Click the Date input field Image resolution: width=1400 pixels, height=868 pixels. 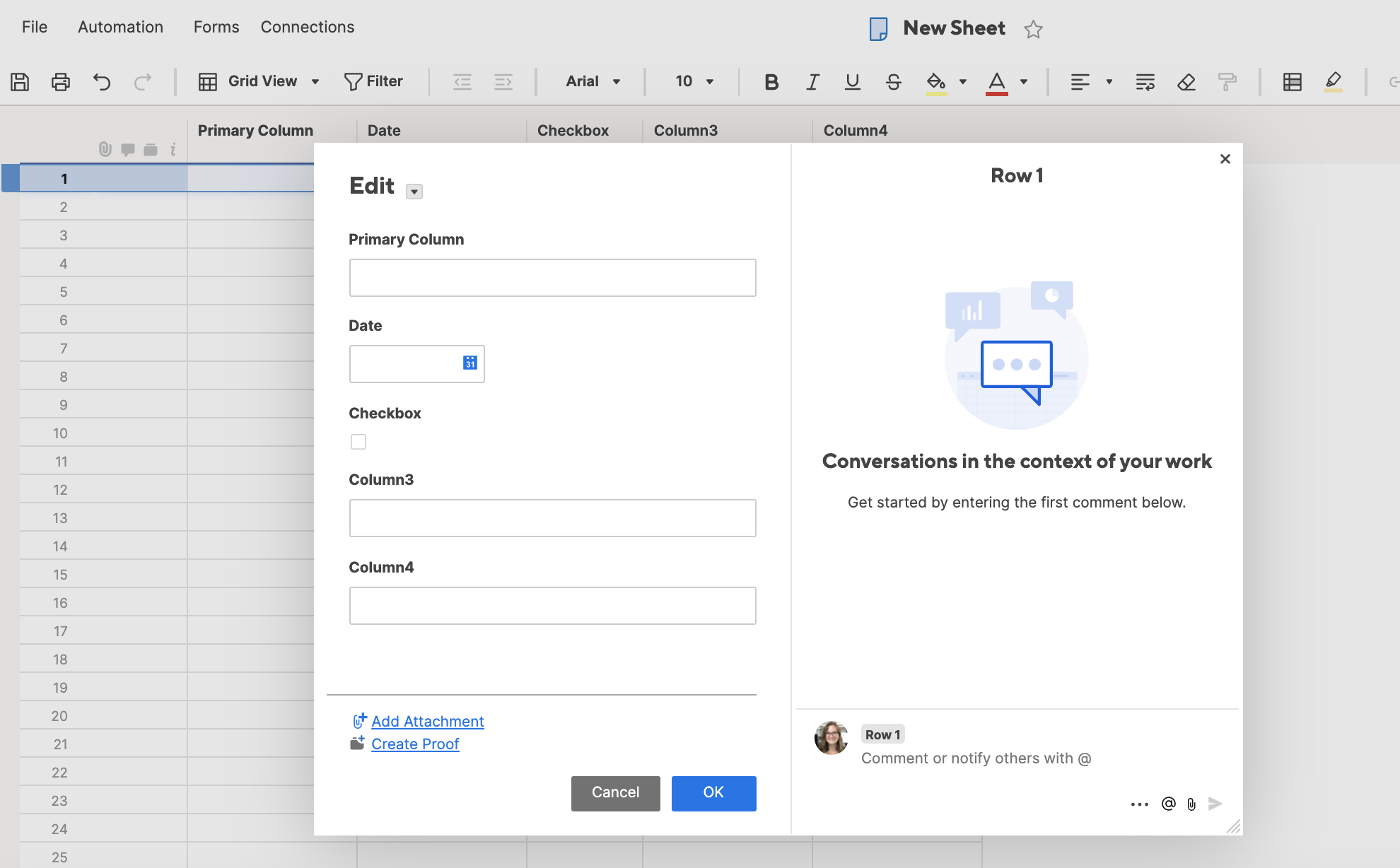pyautogui.click(x=417, y=364)
